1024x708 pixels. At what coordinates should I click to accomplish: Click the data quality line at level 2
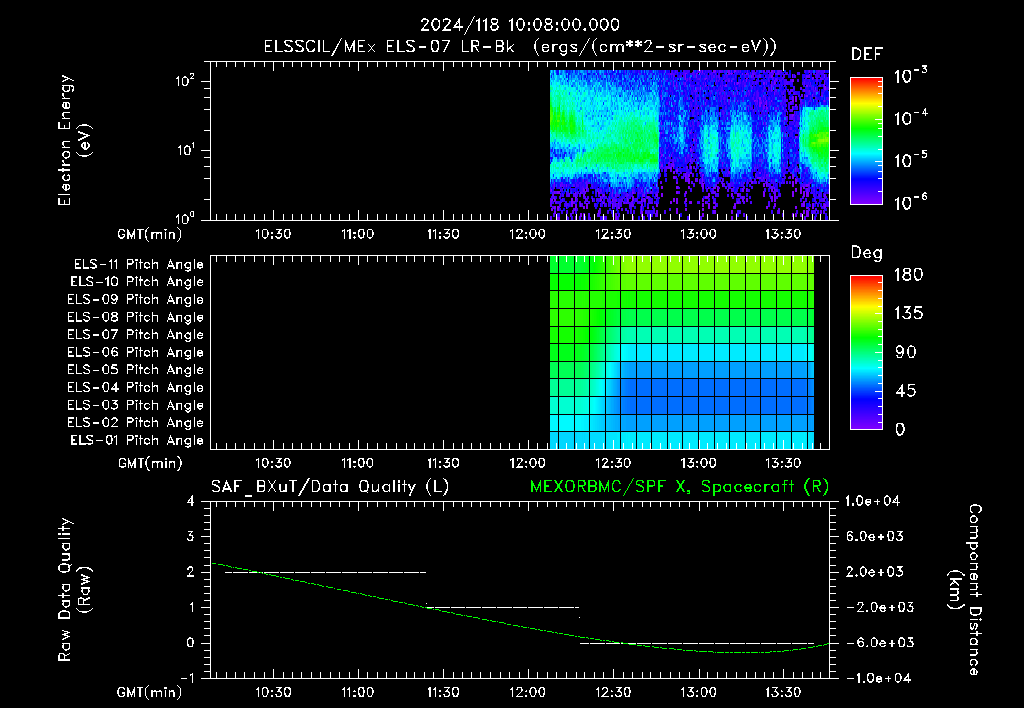coord(325,573)
